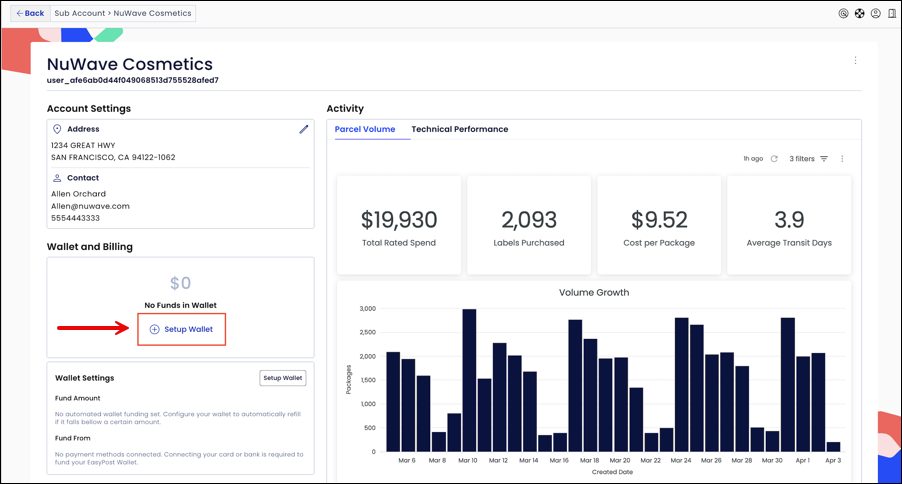
Task: Select the Total Rated Spend card
Action: [399, 225]
